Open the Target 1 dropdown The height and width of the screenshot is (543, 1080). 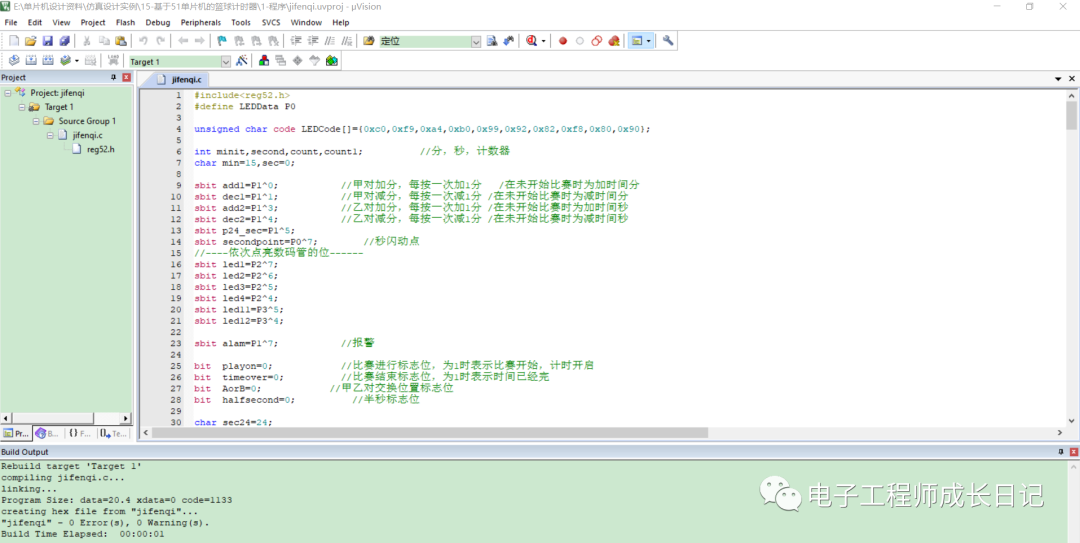(x=225, y=61)
